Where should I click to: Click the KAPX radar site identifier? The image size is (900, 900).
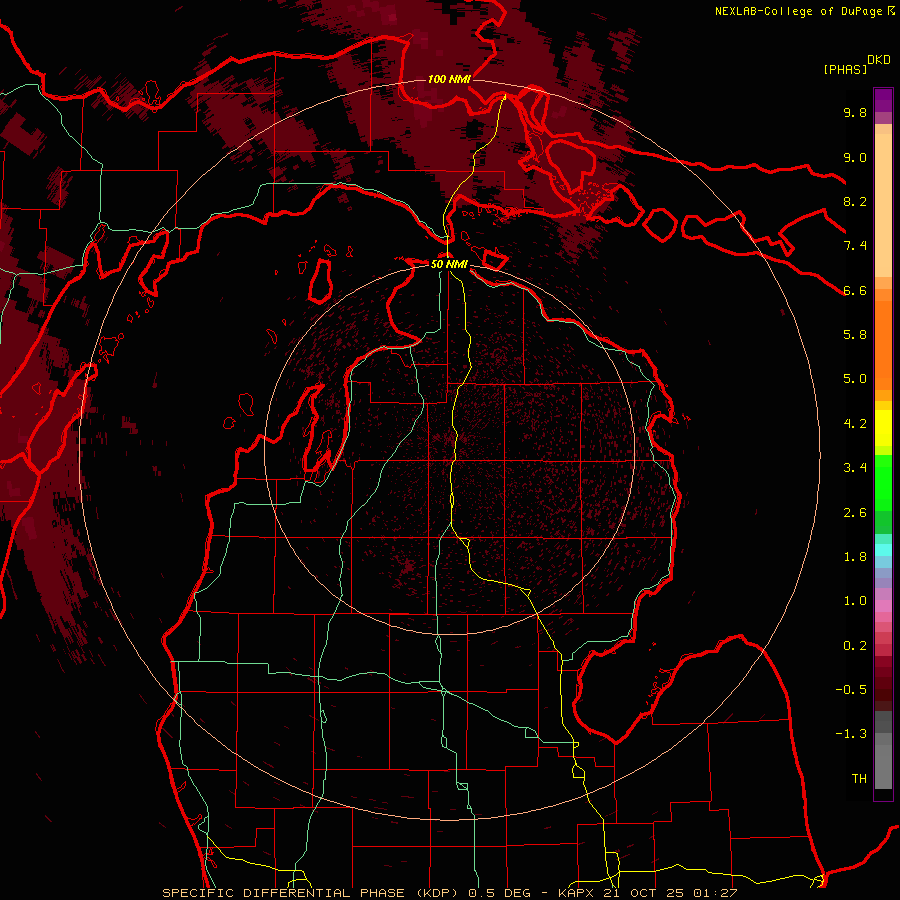(577, 893)
